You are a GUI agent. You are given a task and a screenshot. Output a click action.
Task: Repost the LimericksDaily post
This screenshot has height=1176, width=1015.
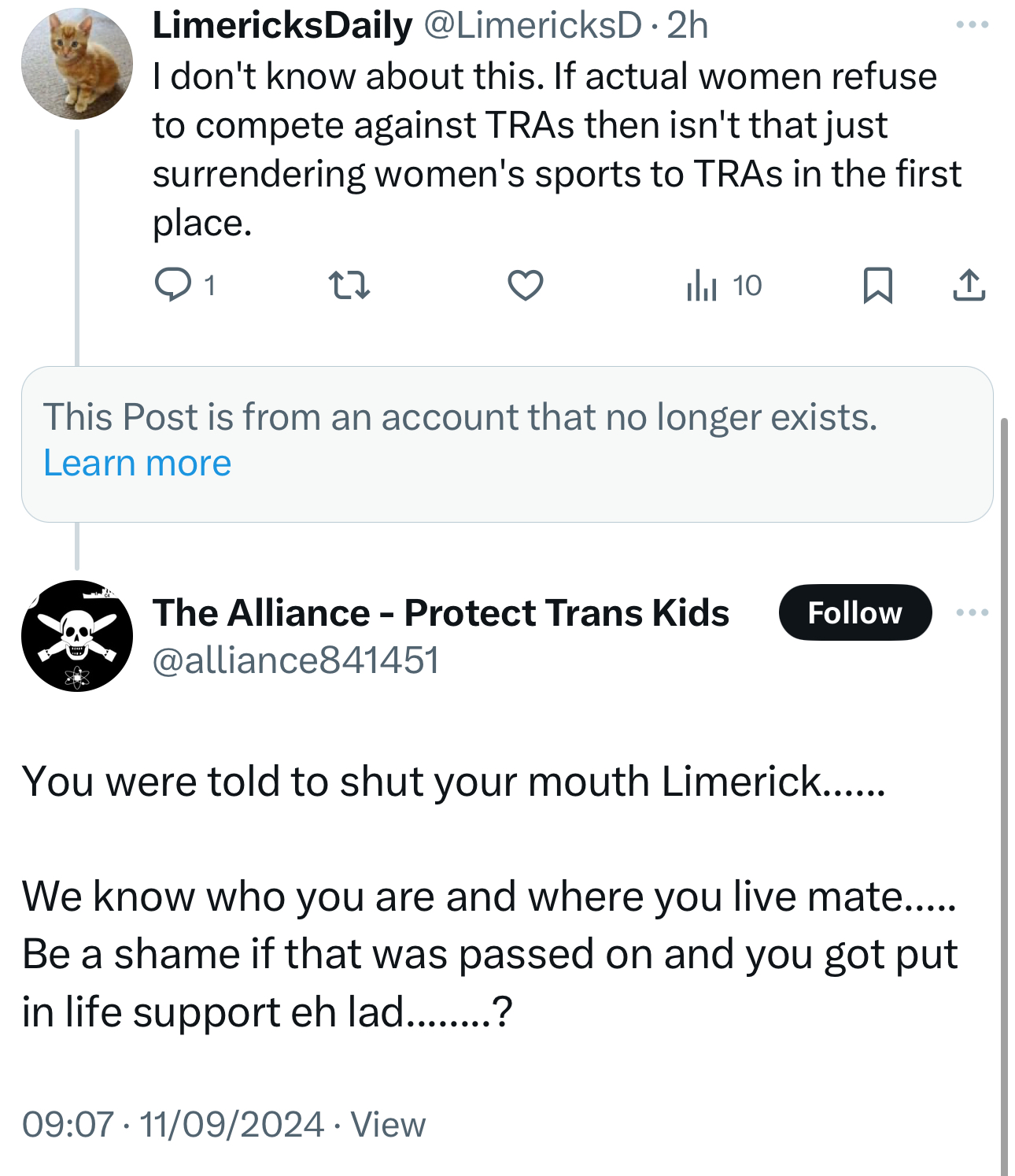(349, 285)
